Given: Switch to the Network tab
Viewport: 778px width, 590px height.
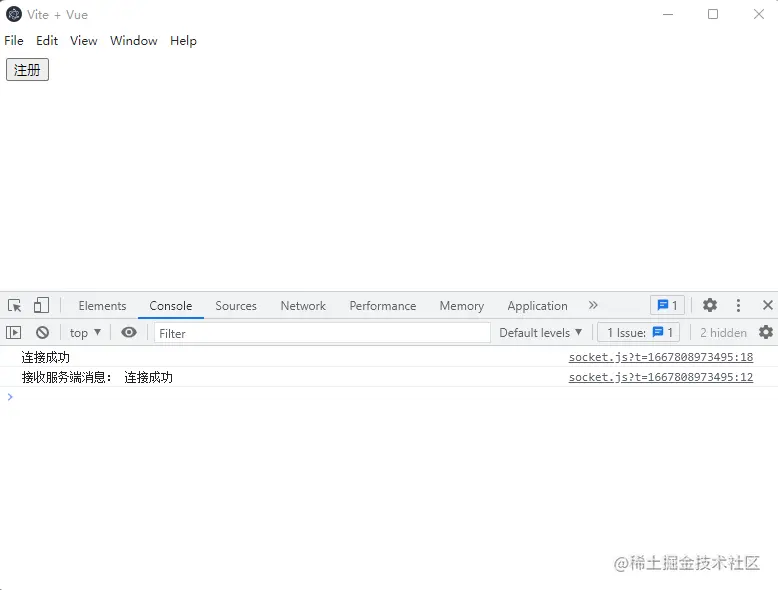Looking at the screenshot, I should tap(303, 306).
